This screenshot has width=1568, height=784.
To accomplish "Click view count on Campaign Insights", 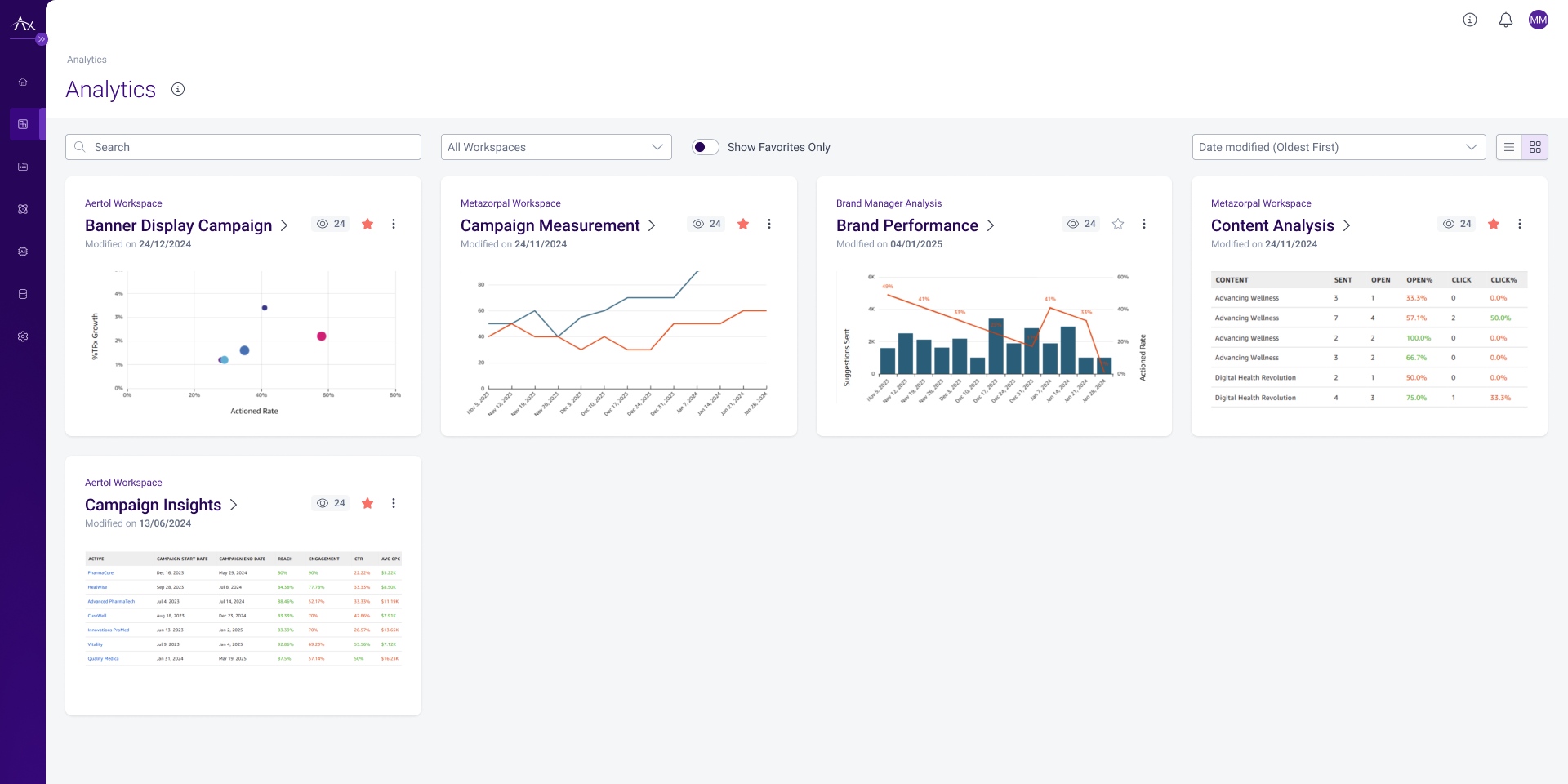I will click(331, 503).
